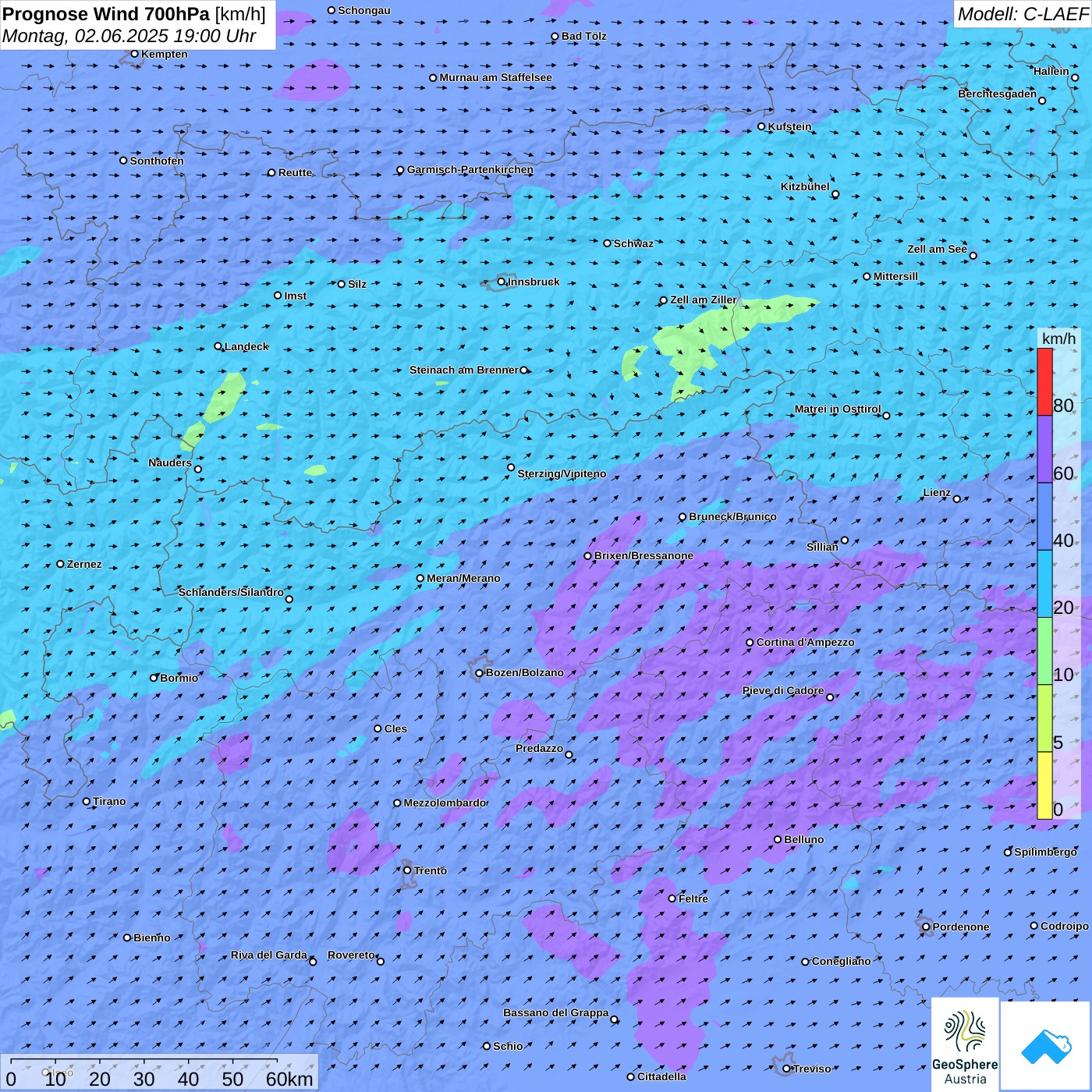
Task: Click the Codroipo label
Action: coord(1065,926)
